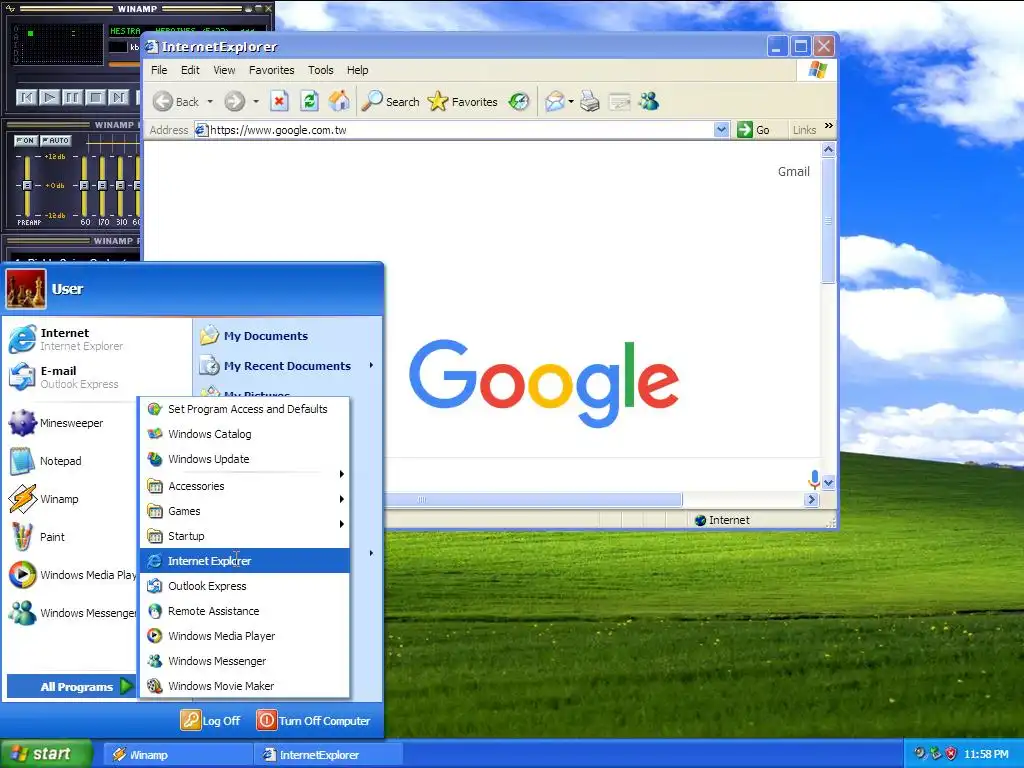Click the IE vertical scrollbar up arrow

tap(828, 150)
